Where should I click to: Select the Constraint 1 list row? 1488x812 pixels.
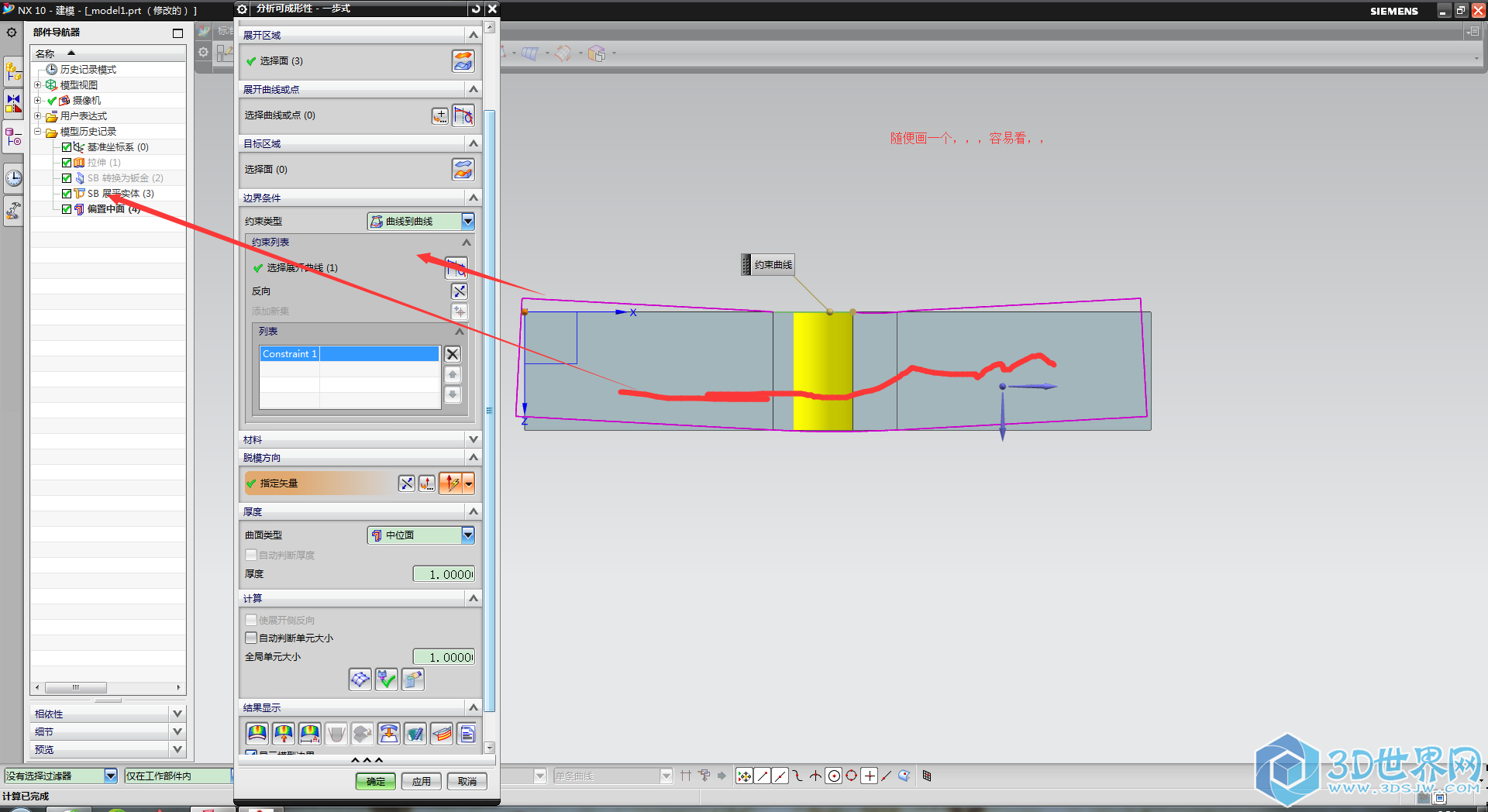tap(350, 354)
